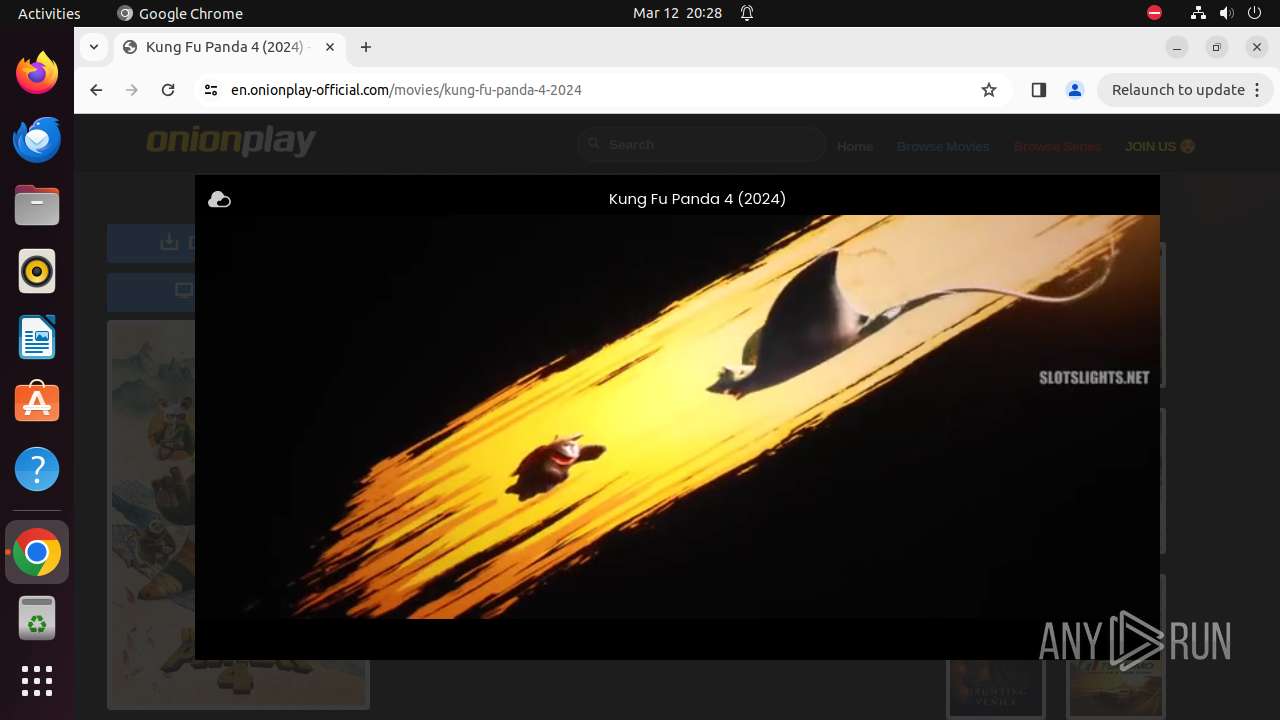Click the Kung Fu Panda 4 (2024) title
The width and height of the screenshot is (1280, 720).
click(697, 199)
